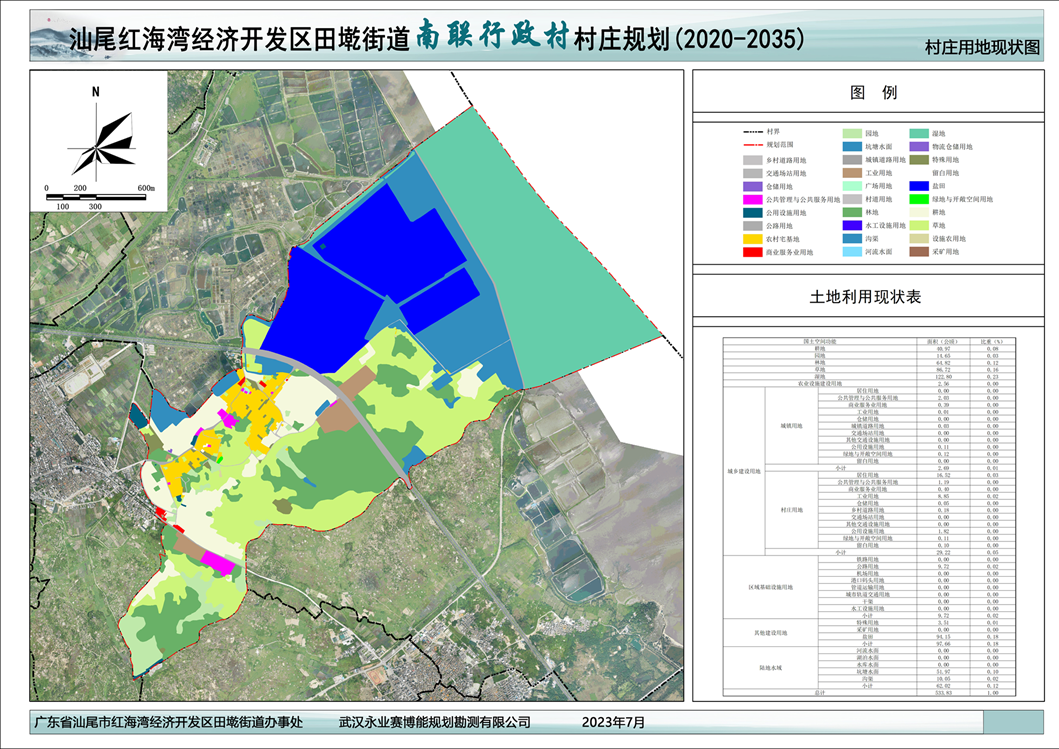Click the 总计 row label in the table
This screenshot has width=1059, height=749.
click(x=820, y=693)
